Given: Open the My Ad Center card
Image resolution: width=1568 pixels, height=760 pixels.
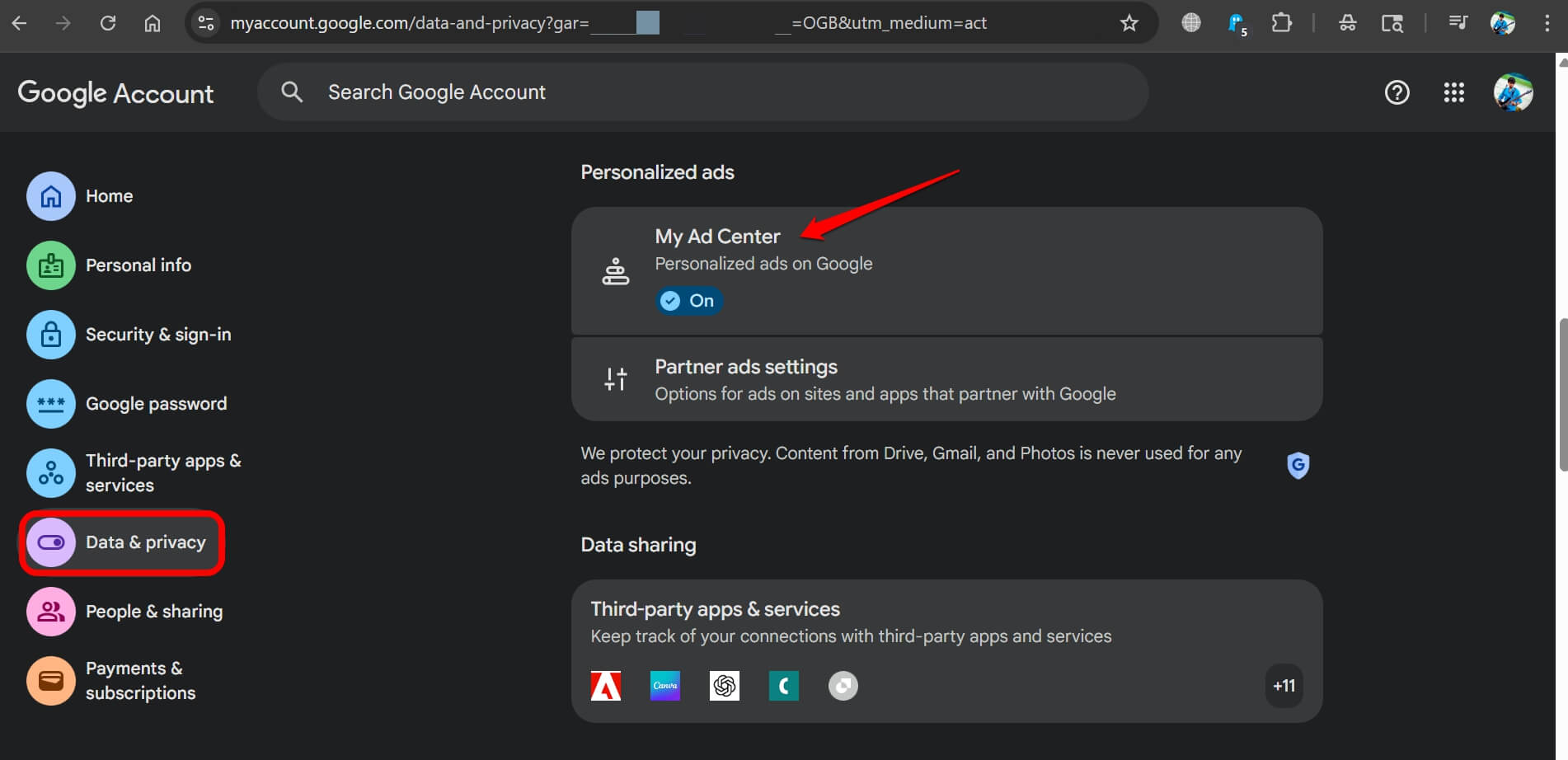Looking at the screenshot, I should pos(946,270).
